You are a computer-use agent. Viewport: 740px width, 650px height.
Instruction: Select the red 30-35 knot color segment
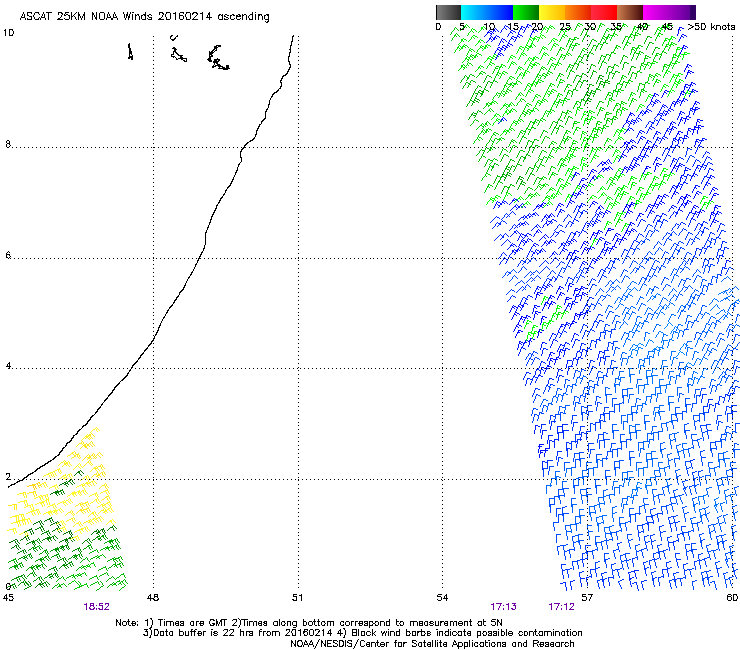tap(604, 12)
